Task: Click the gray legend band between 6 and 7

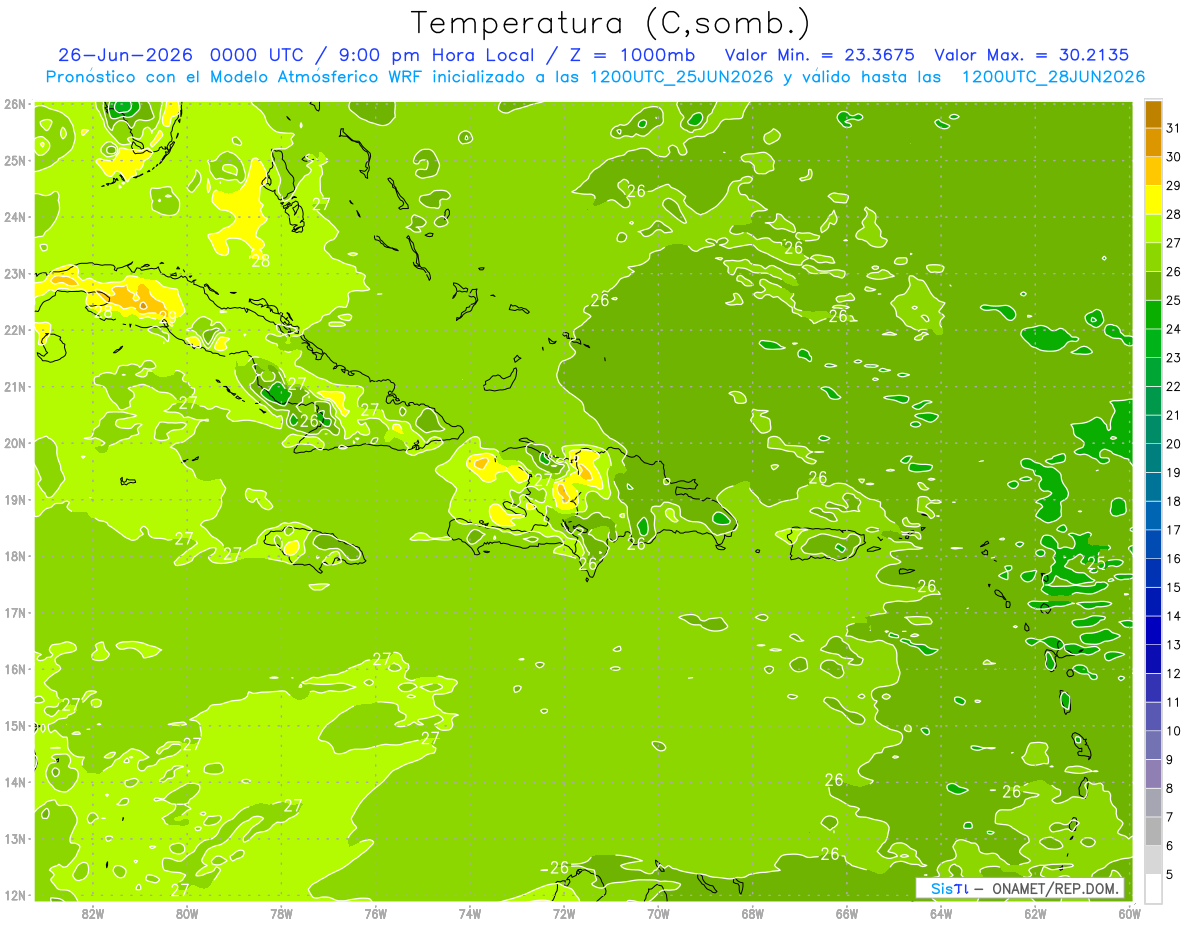Action: pos(1153,831)
